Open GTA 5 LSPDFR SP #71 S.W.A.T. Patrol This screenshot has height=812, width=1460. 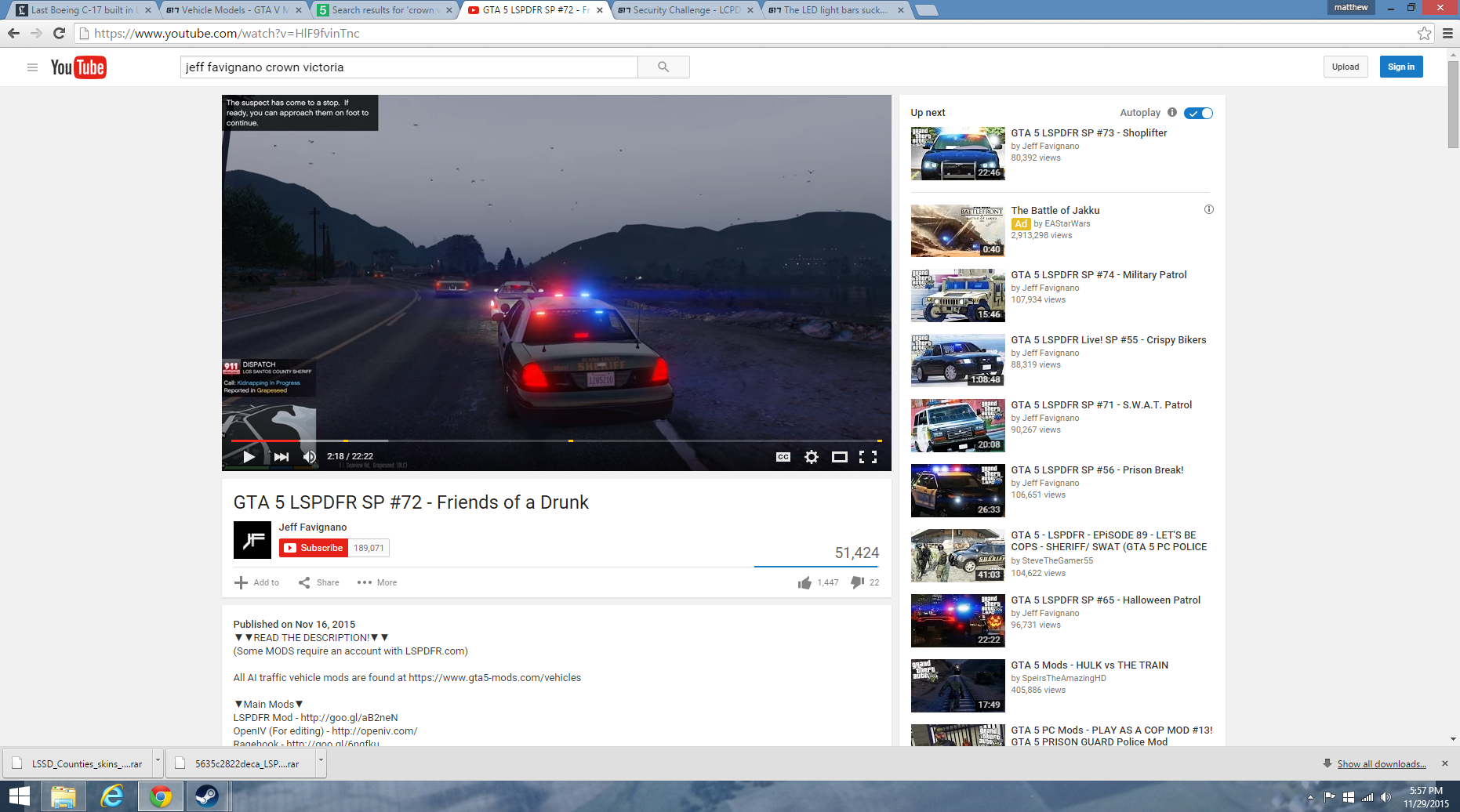(1101, 405)
